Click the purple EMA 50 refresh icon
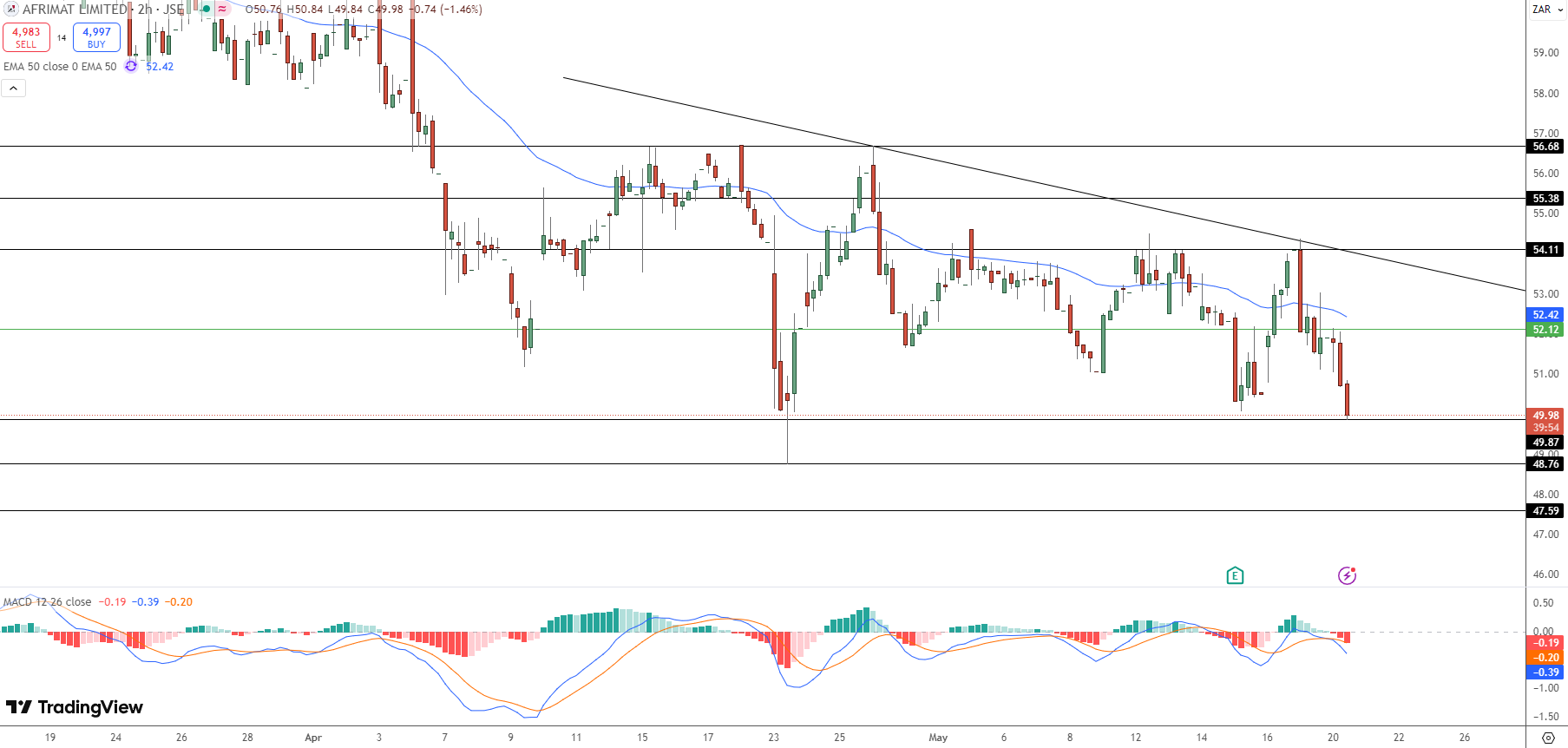The image size is (1568, 748). 131,66
